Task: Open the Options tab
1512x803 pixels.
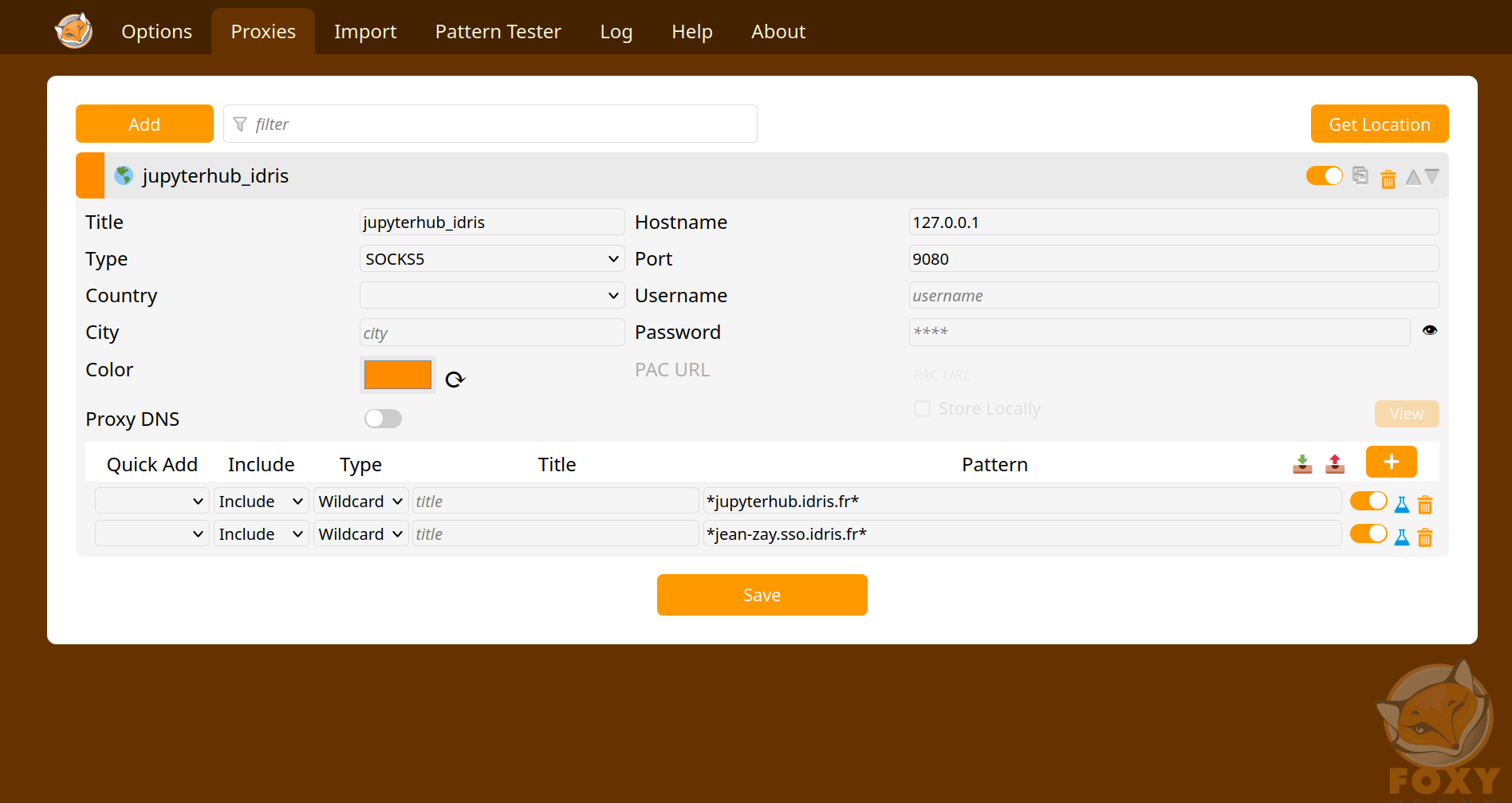Action: click(156, 31)
